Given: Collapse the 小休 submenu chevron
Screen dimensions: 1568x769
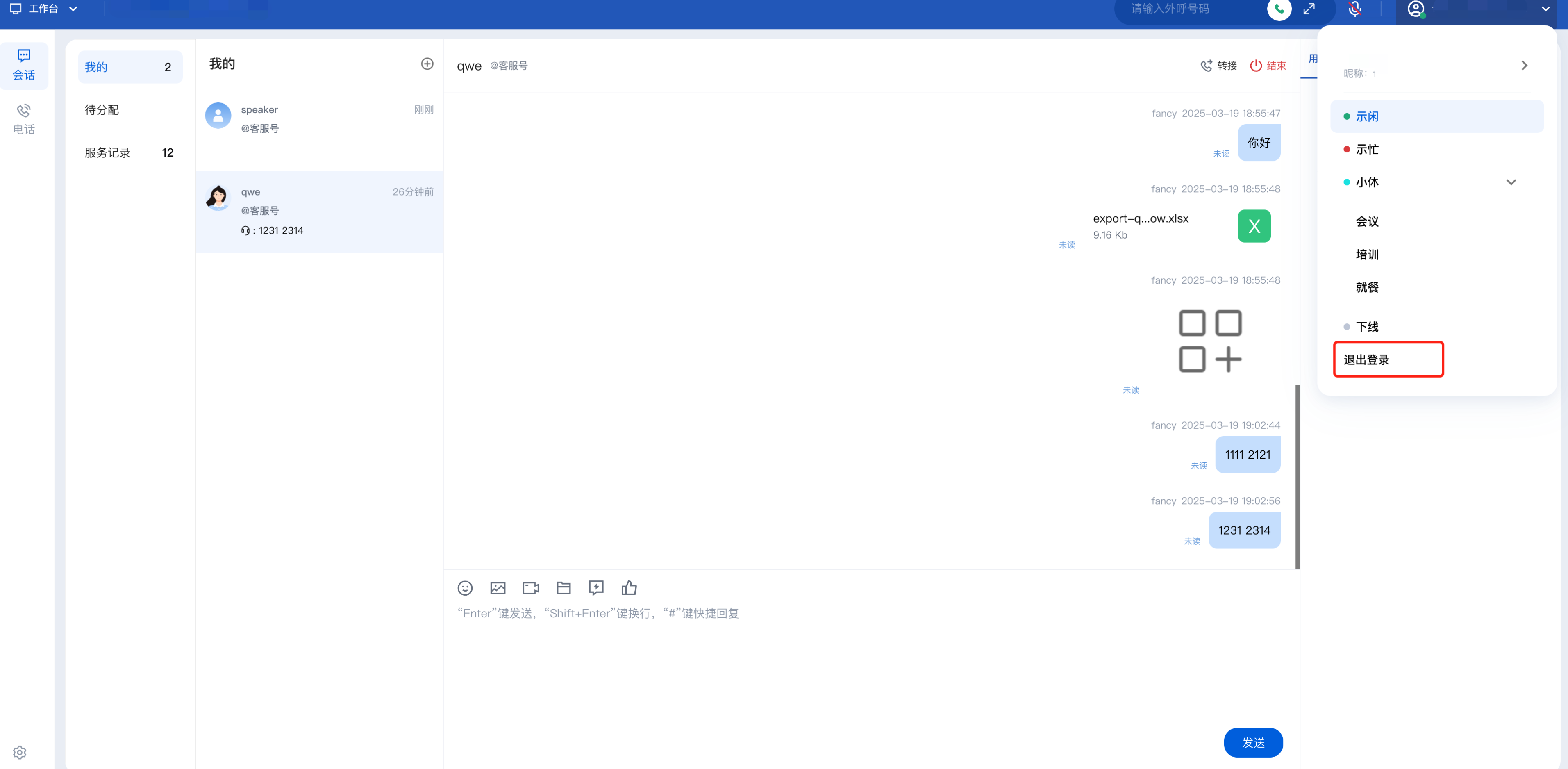Looking at the screenshot, I should point(1511,182).
